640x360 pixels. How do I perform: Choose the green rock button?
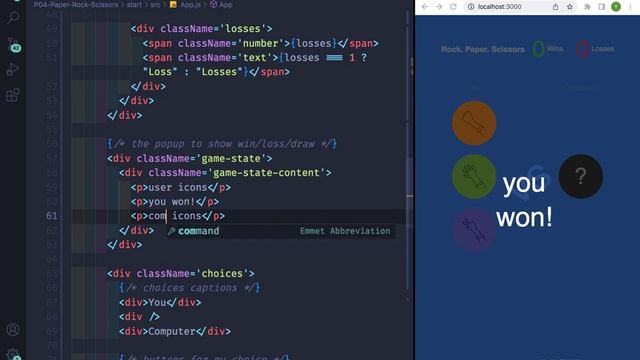474,176
